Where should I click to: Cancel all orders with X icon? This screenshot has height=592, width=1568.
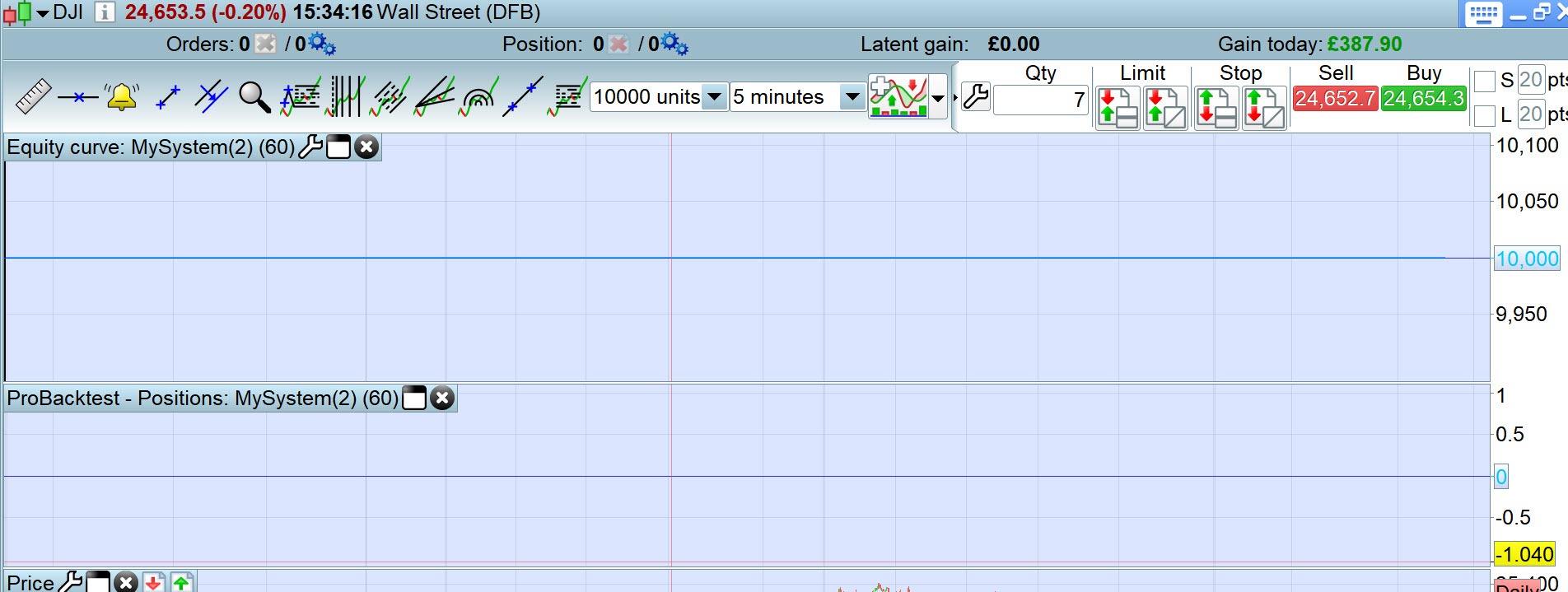(x=265, y=44)
